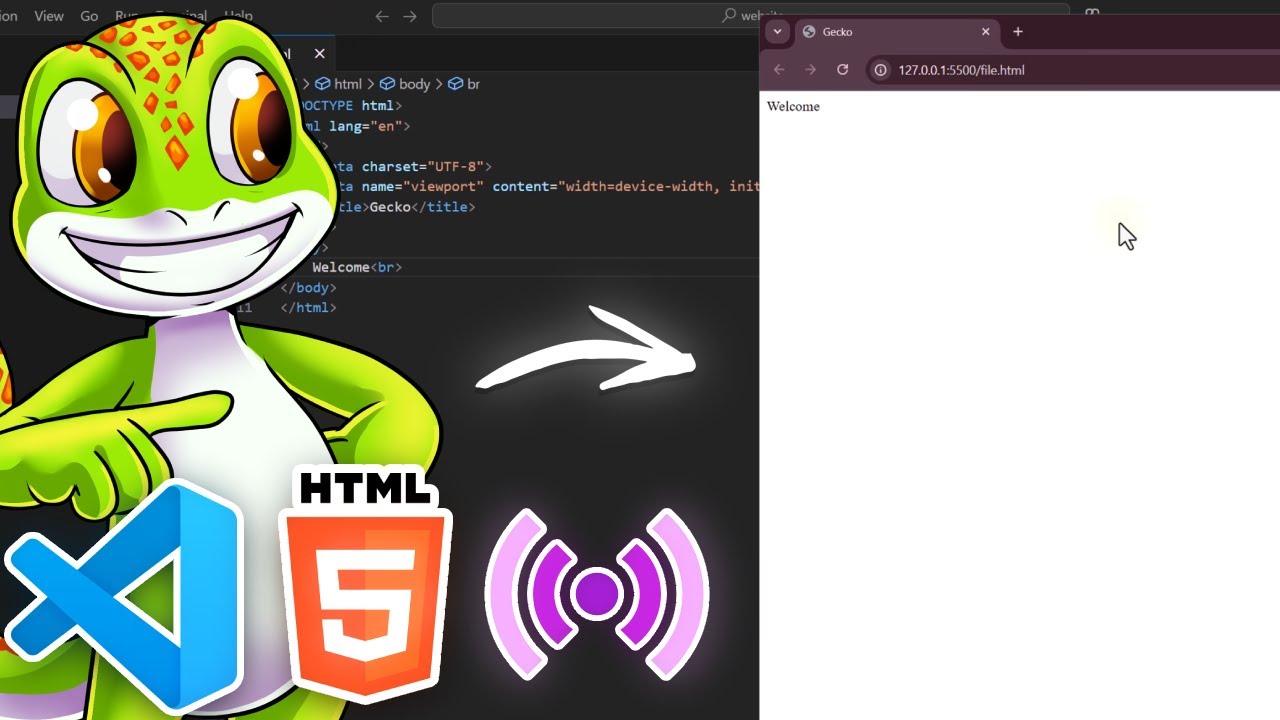This screenshot has width=1280, height=720.
Task: Click the </html> closing tag line
Action: coord(309,307)
